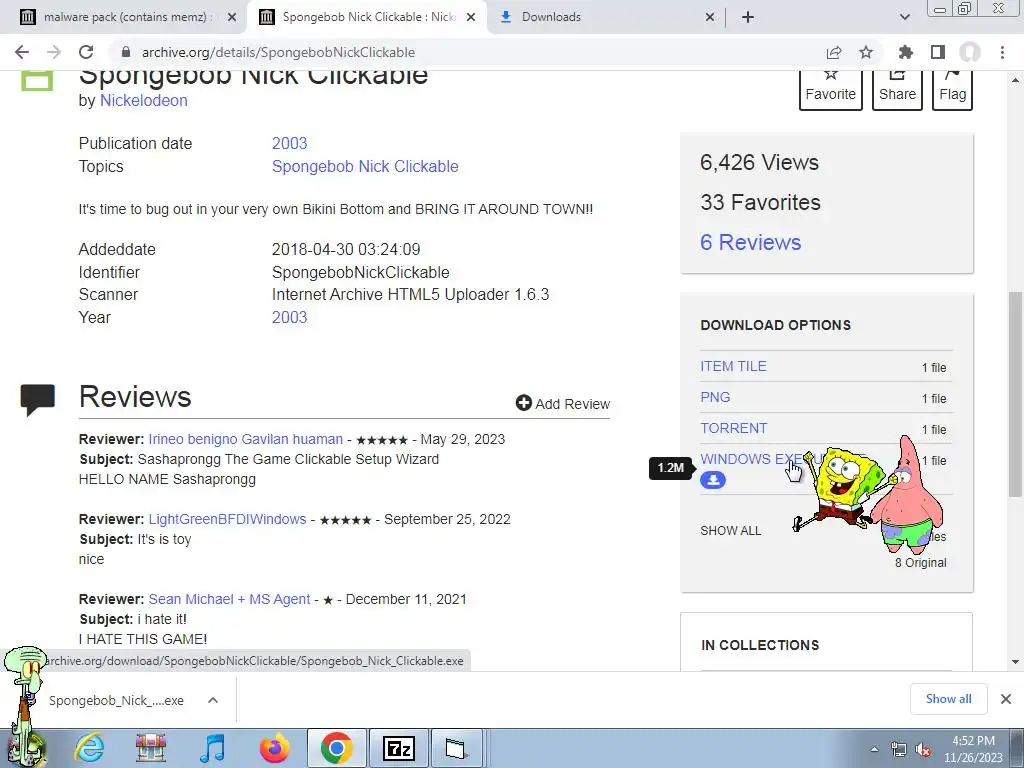Open Spongebob Nick Clickable topic link
Viewport: 1024px width, 768px height.
365,167
